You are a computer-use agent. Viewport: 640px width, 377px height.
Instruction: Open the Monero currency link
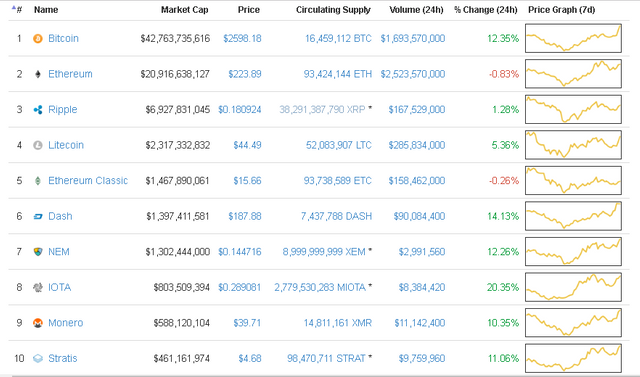(65, 323)
